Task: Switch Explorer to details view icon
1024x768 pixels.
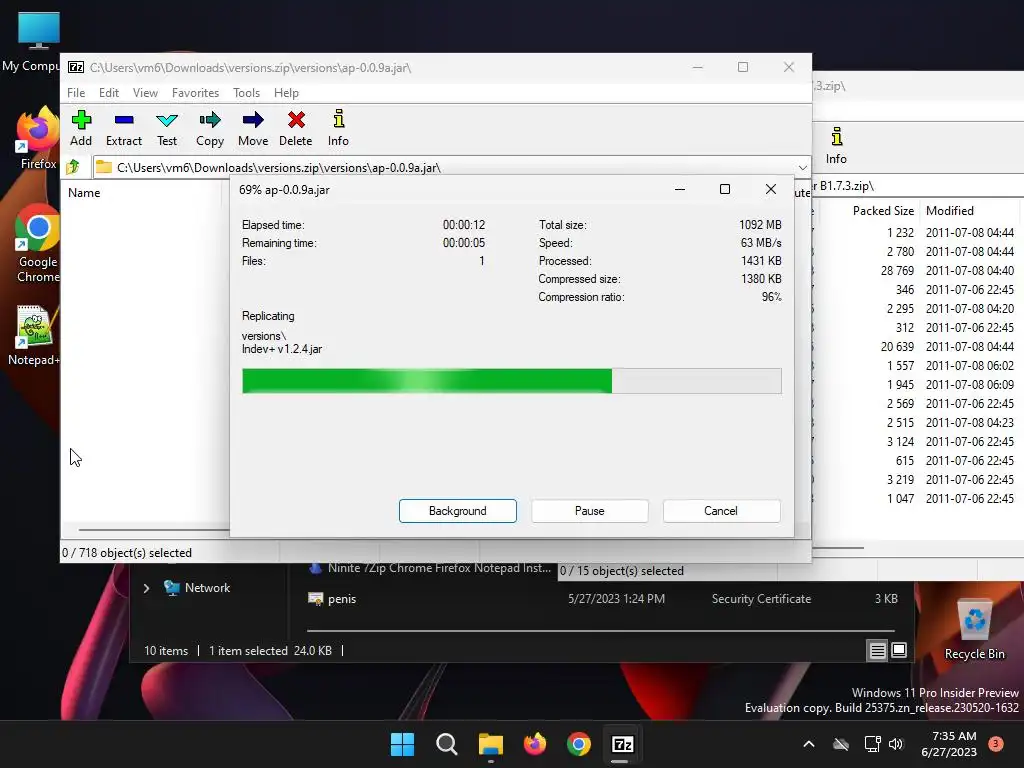Action: pyautogui.click(x=877, y=650)
